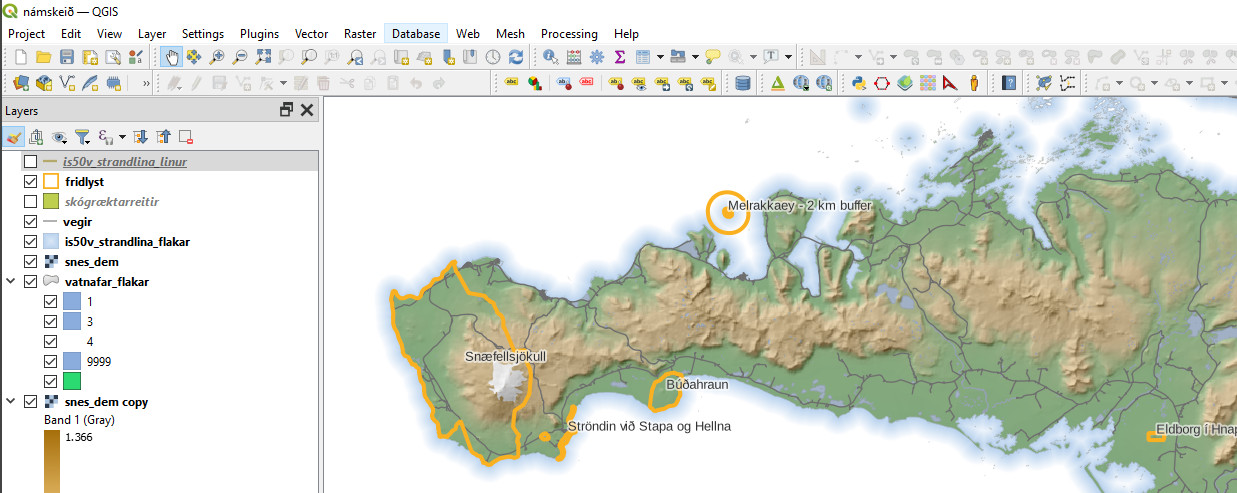Open the DB Manager database icon
1237x493 pixels.
[742, 83]
